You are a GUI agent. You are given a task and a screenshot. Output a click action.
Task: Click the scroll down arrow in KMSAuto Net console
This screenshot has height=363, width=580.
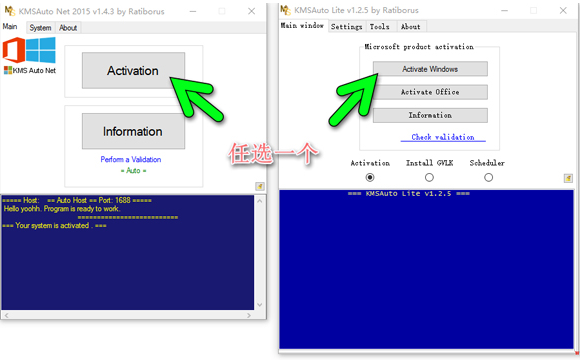coord(260,305)
